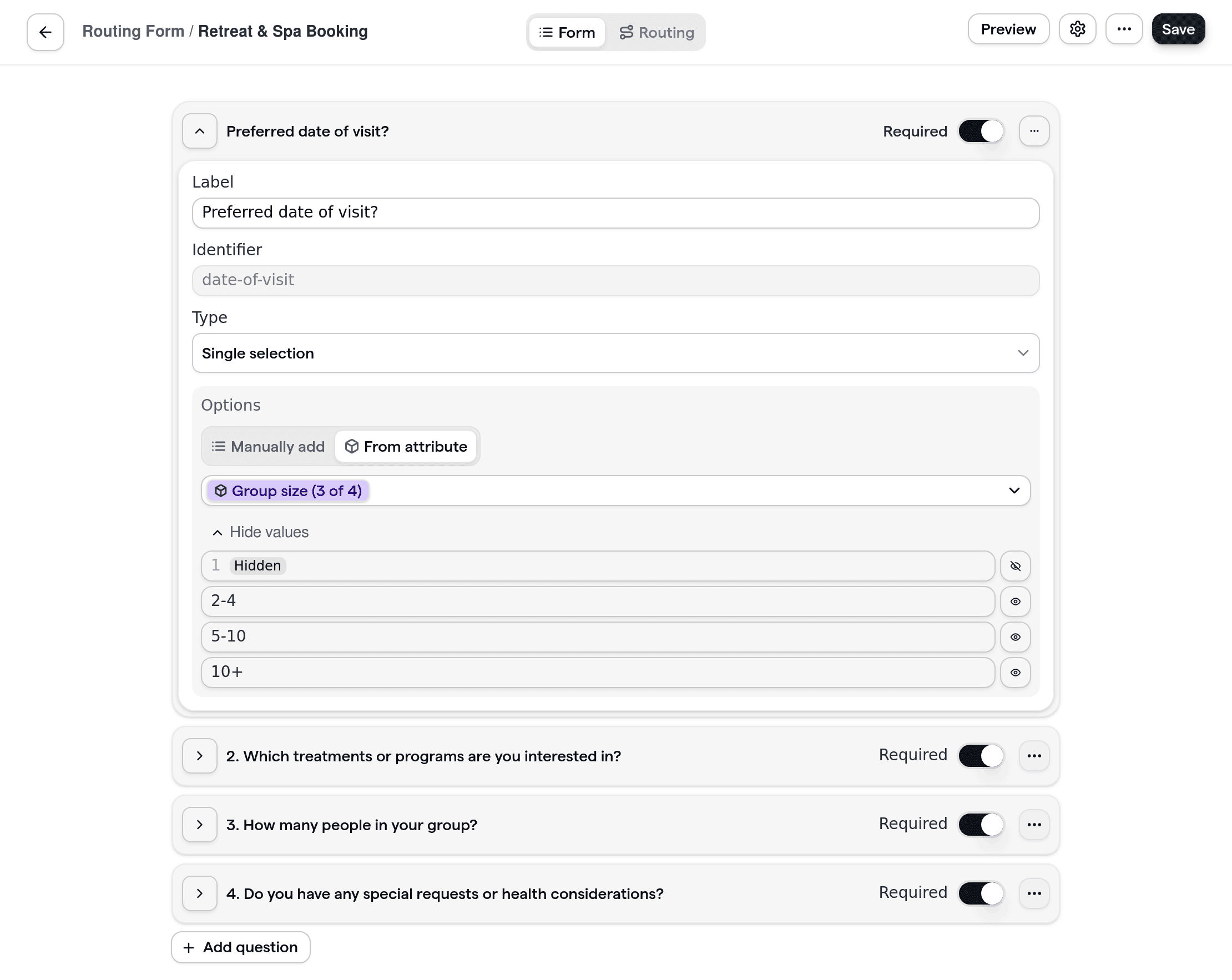Click the back arrow to exit the form editor

click(44, 32)
